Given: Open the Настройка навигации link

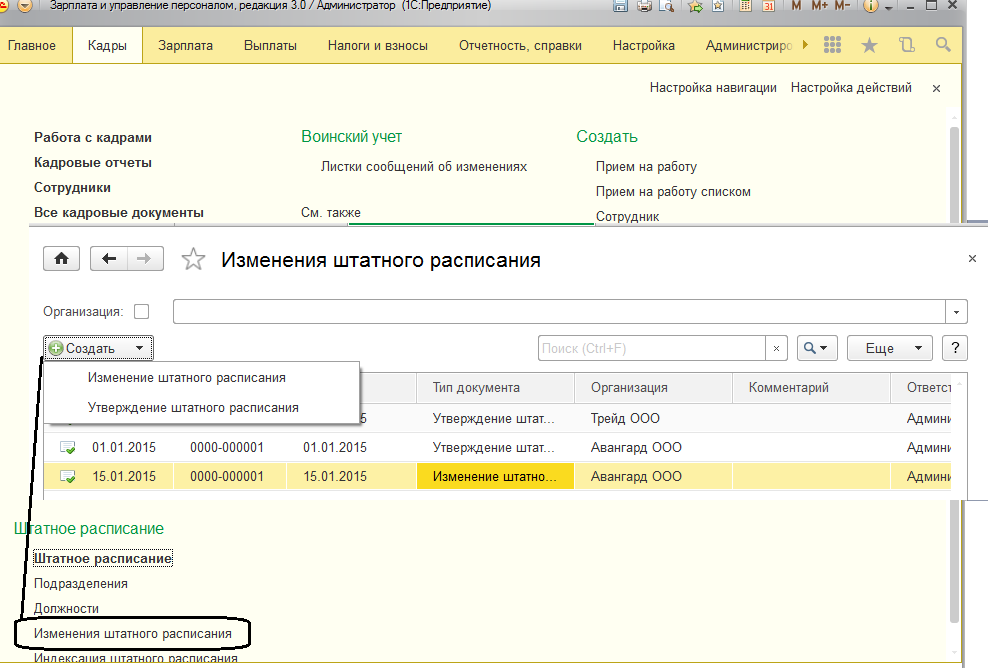Looking at the screenshot, I should coord(713,88).
